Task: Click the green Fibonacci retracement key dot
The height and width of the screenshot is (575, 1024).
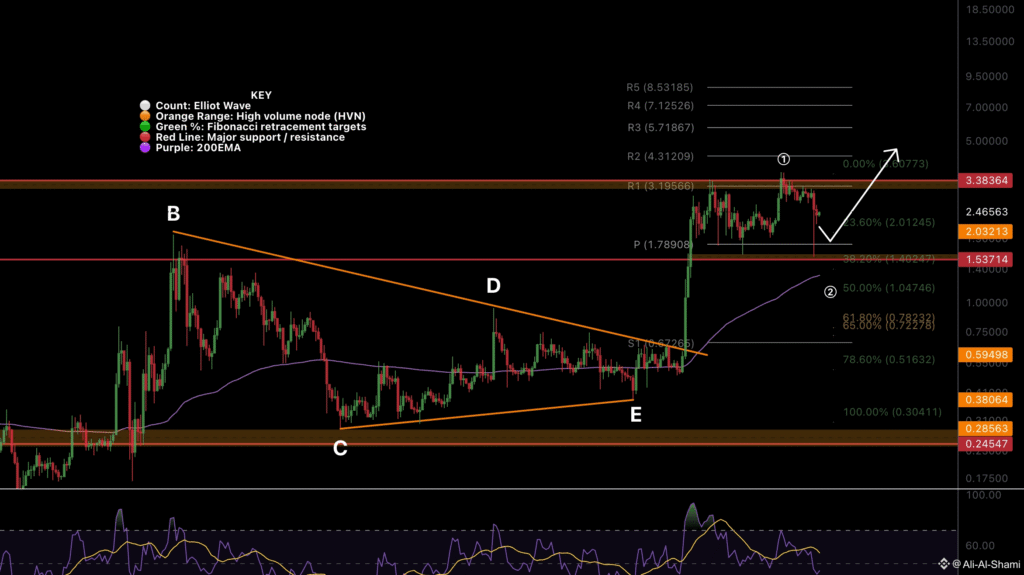Action: click(145, 127)
